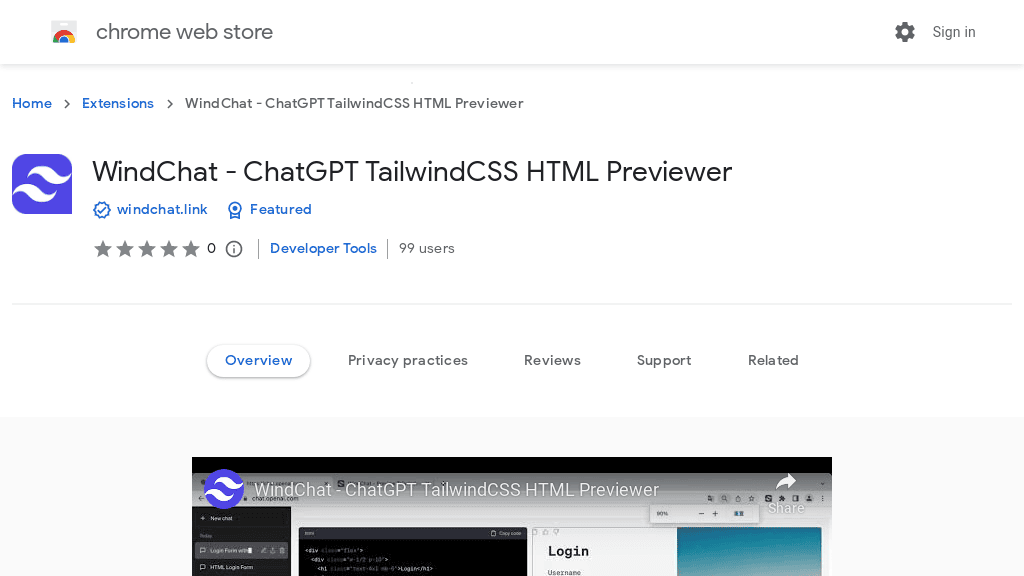Open the Overview tab
Screen dimensions: 1024x576
click(x=259, y=360)
